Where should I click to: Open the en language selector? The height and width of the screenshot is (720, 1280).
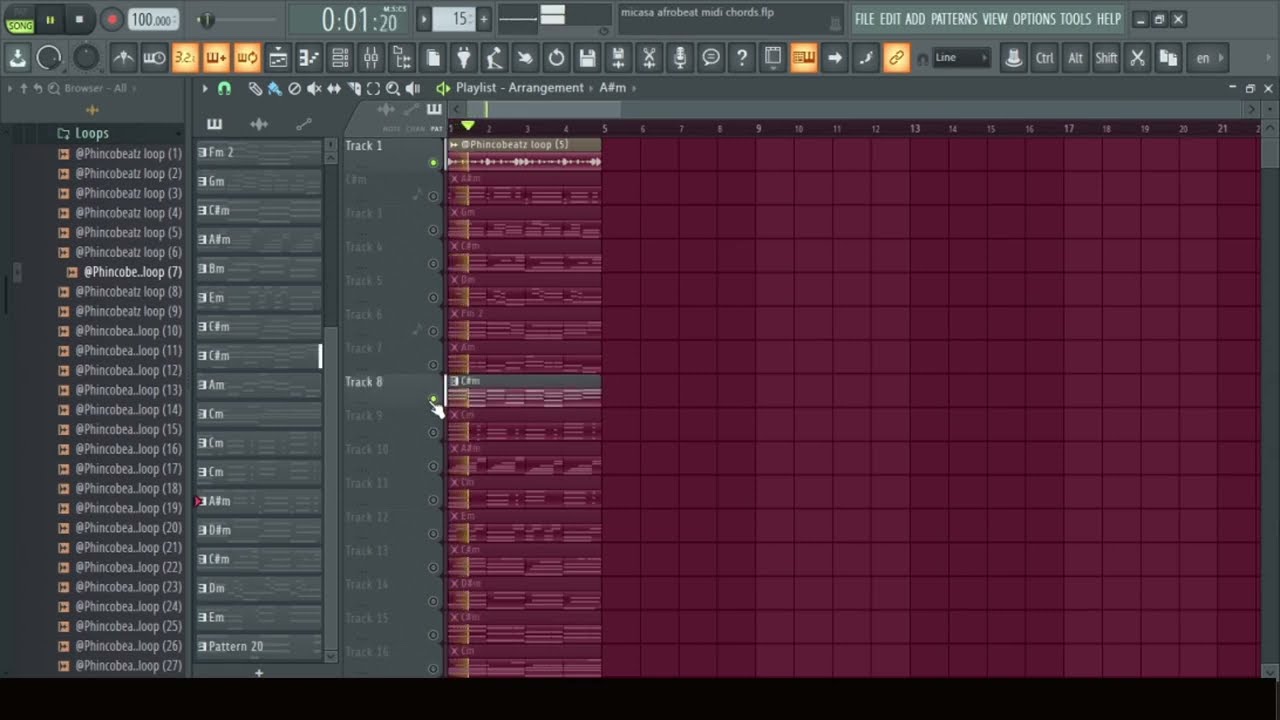click(x=1209, y=58)
